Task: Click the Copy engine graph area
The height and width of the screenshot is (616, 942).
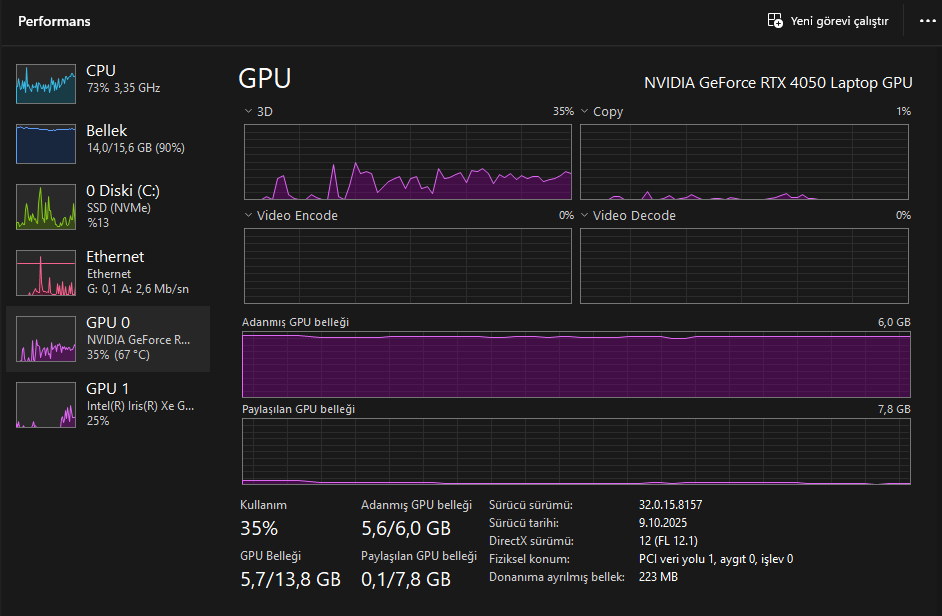Action: [744, 162]
